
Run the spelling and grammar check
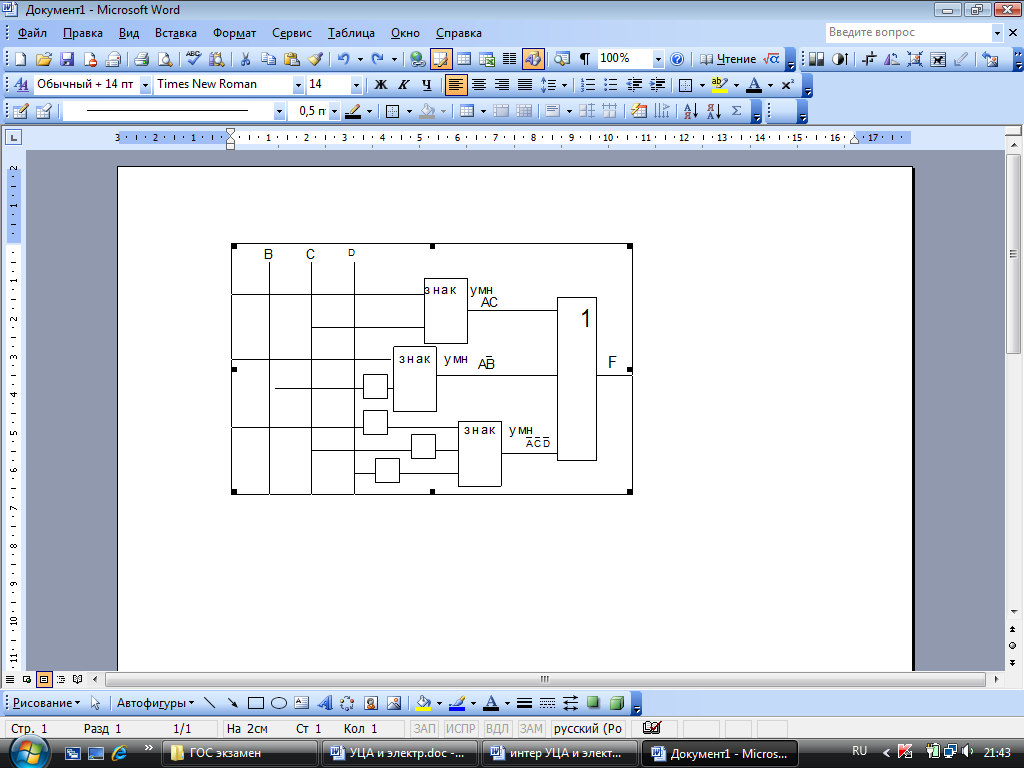[x=193, y=59]
